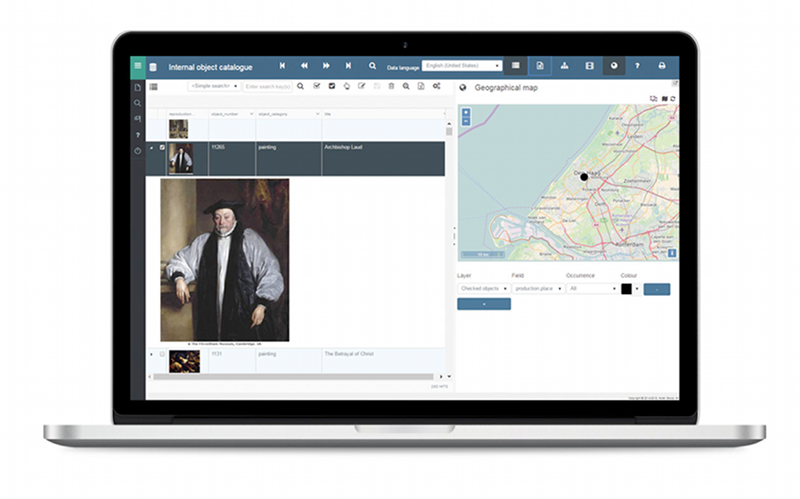This screenshot has height=499, width=800.
Task: Open the green hamburger main menu
Action: tap(138, 66)
